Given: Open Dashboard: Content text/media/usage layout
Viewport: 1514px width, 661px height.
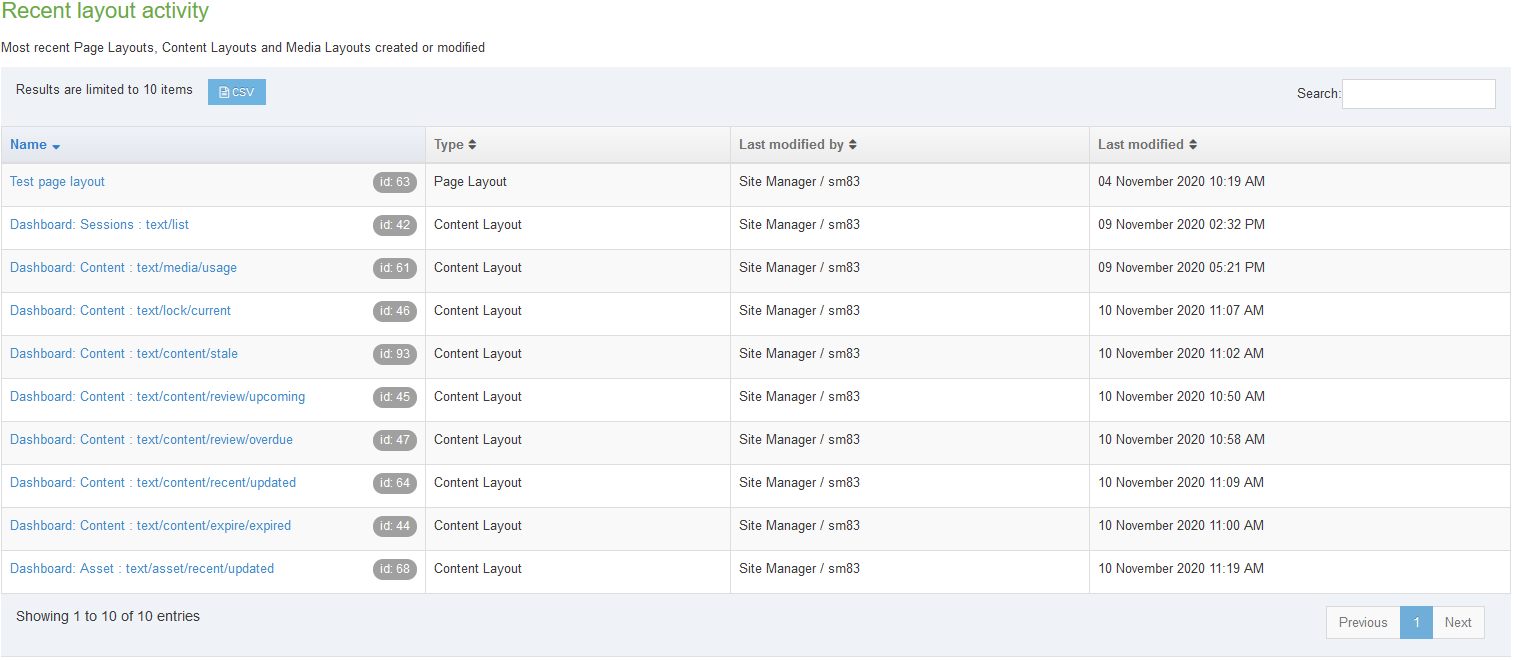Looking at the screenshot, I should pyautogui.click(x=123, y=268).
